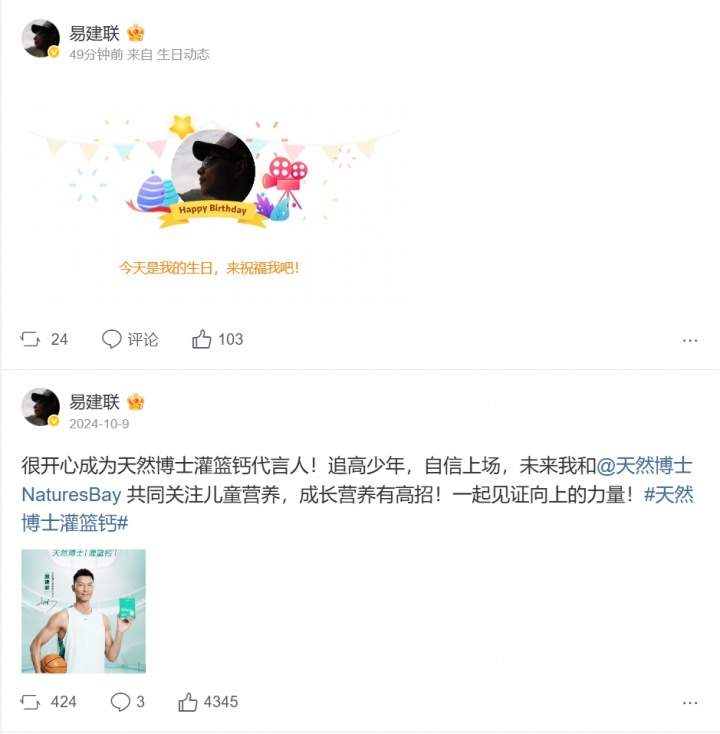Expand the three-dot menu on the second post
The width and height of the screenshot is (720, 734).
(x=690, y=703)
